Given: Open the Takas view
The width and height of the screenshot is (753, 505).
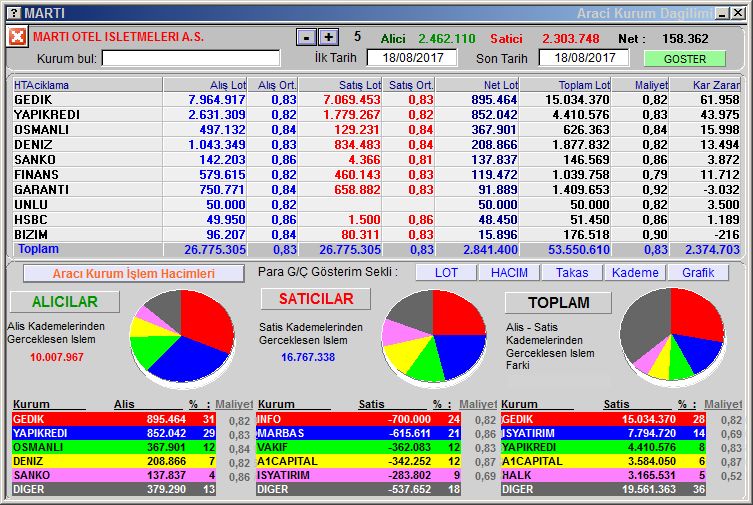Looking at the screenshot, I should pyautogui.click(x=571, y=273).
